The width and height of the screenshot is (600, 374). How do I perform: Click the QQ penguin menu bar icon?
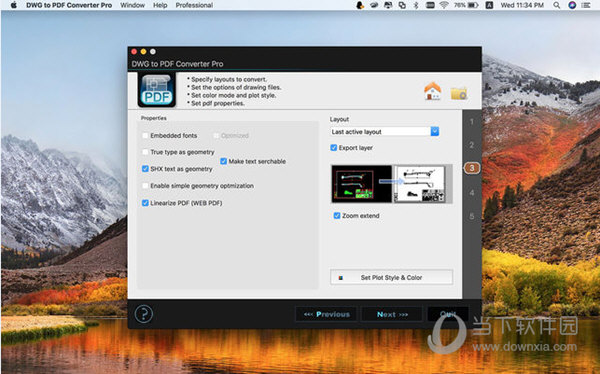(x=360, y=5)
